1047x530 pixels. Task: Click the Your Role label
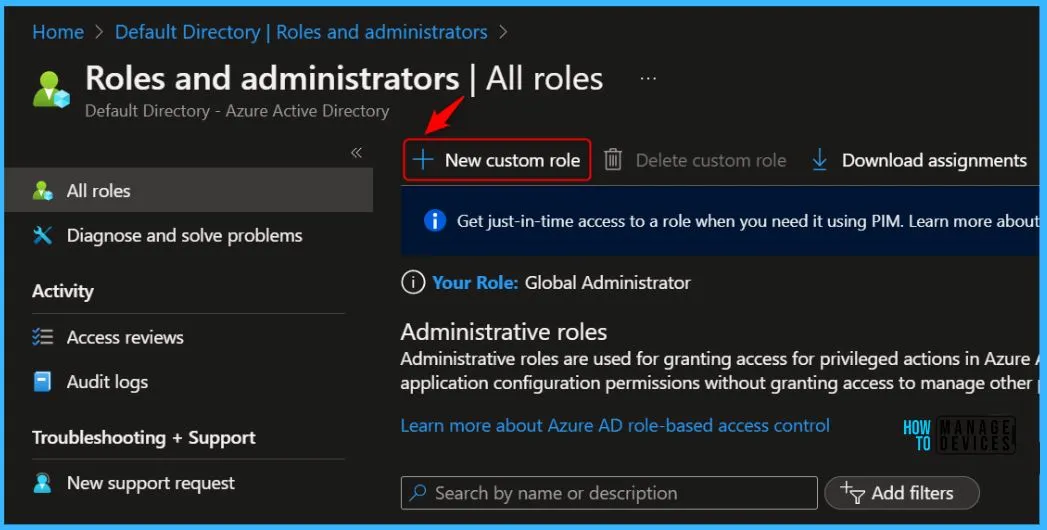(475, 282)
